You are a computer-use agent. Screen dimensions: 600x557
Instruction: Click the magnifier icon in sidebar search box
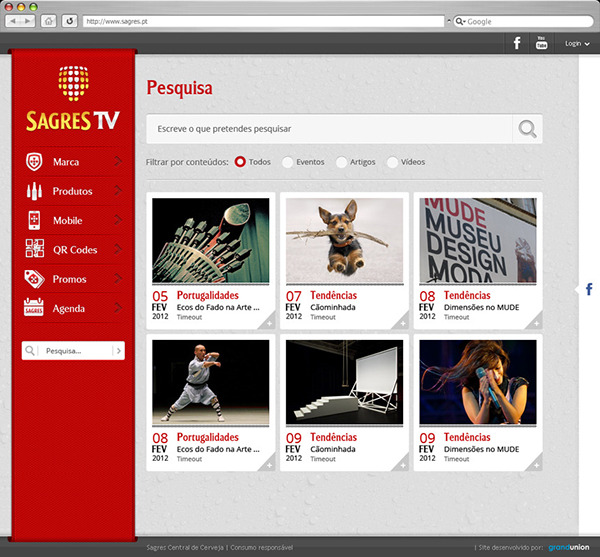[30, 350]
